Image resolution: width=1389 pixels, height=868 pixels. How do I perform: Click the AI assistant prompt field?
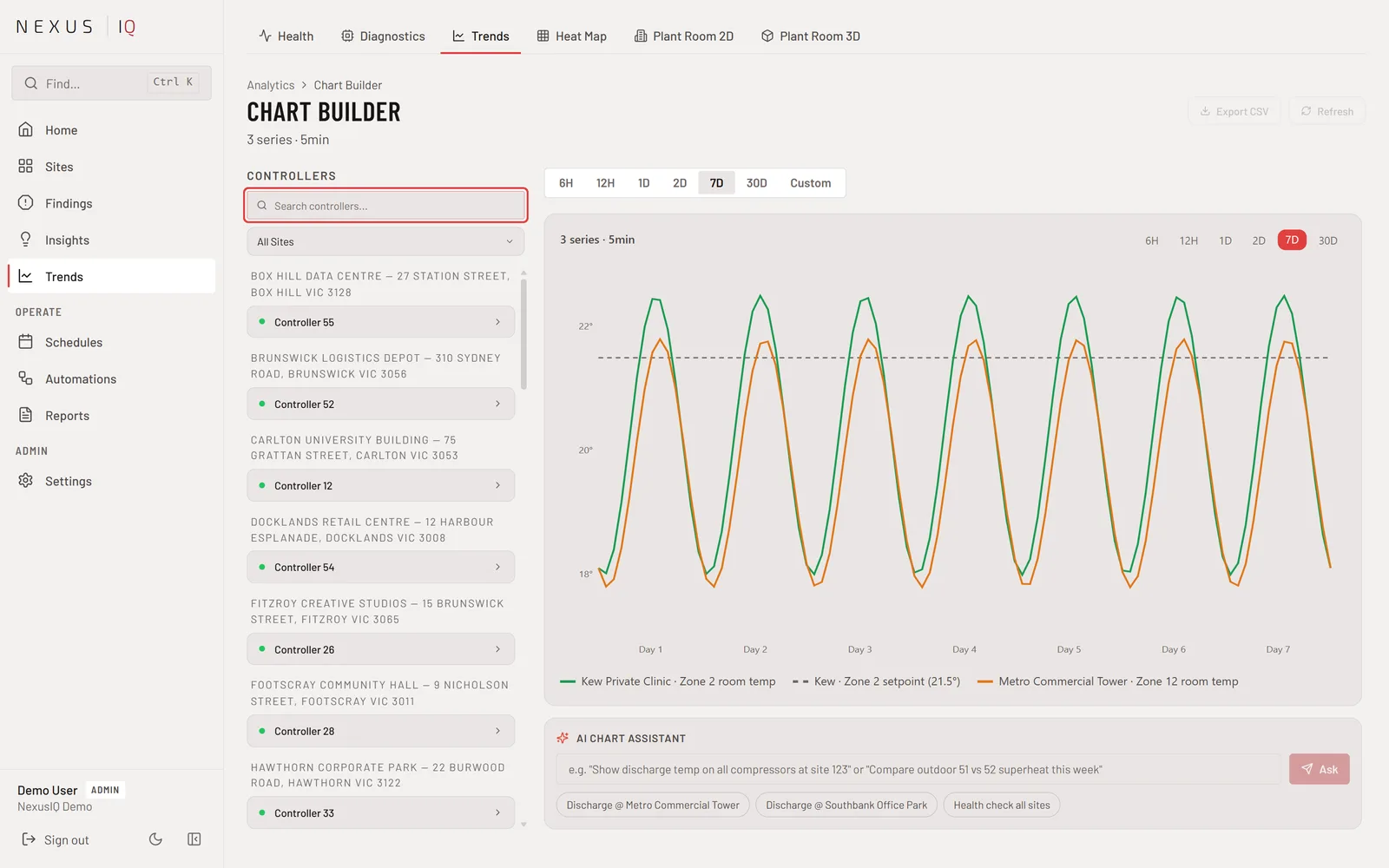point(918,769)
